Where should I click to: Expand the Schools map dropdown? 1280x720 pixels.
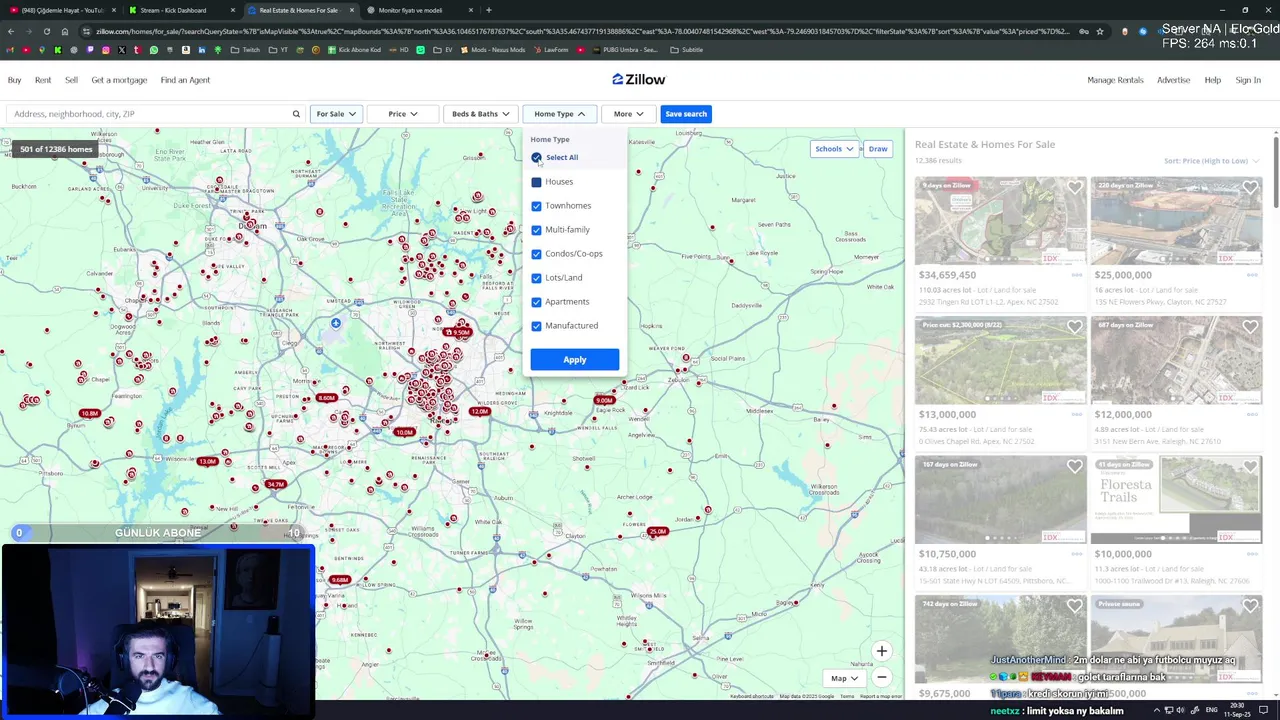[834, 149]
